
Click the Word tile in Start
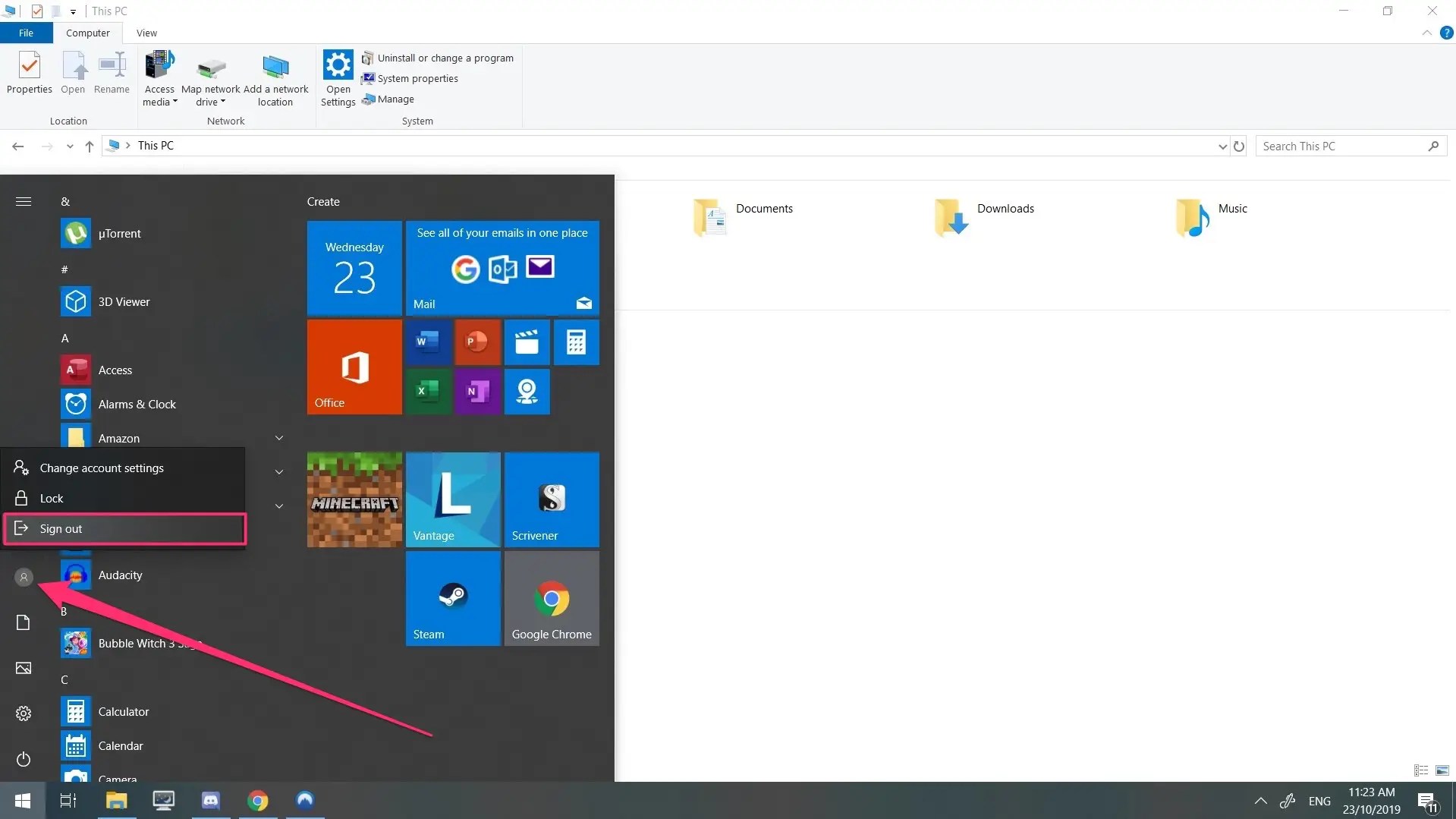tap(428, 342)
